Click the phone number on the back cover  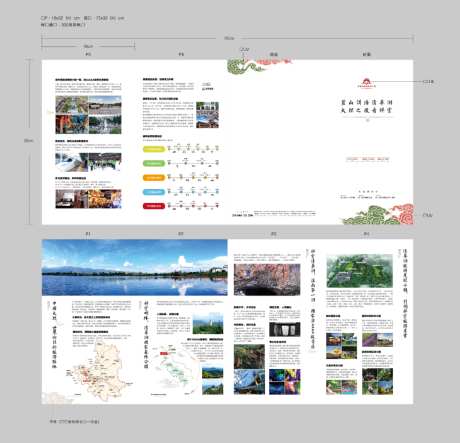pyautogui.click(x=242, y=215)
